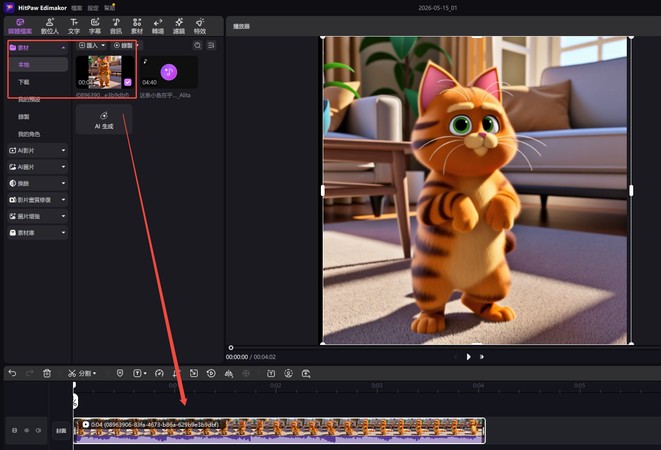Click the search icon in media panel
This screenshot has width=661, height=450.
[197, 46]
